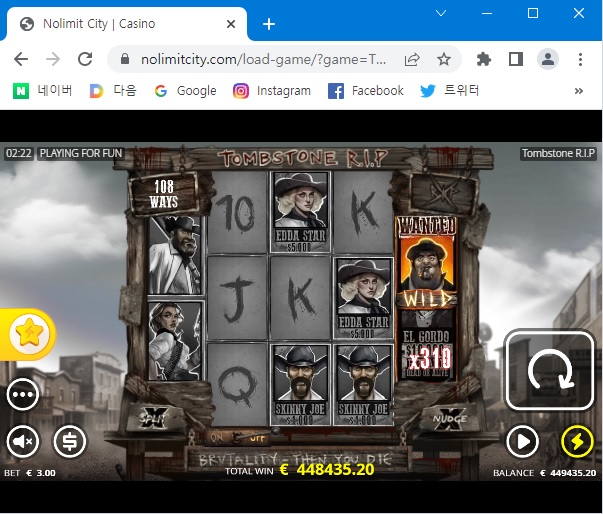Click the xNudge sign

[x=449, y=418]
